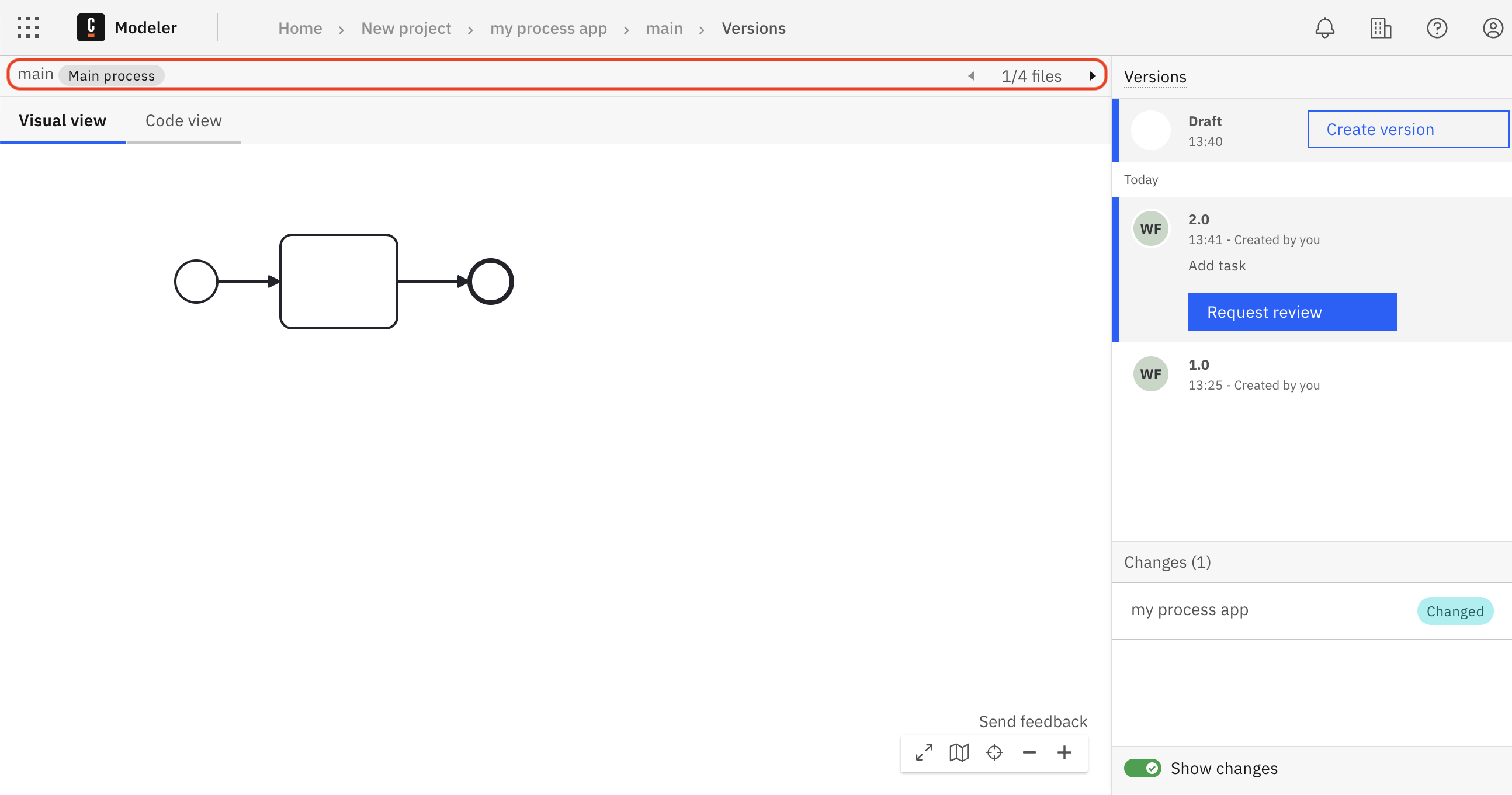Select the Visual view tab

pyautogui.click(x=62, y=120)
